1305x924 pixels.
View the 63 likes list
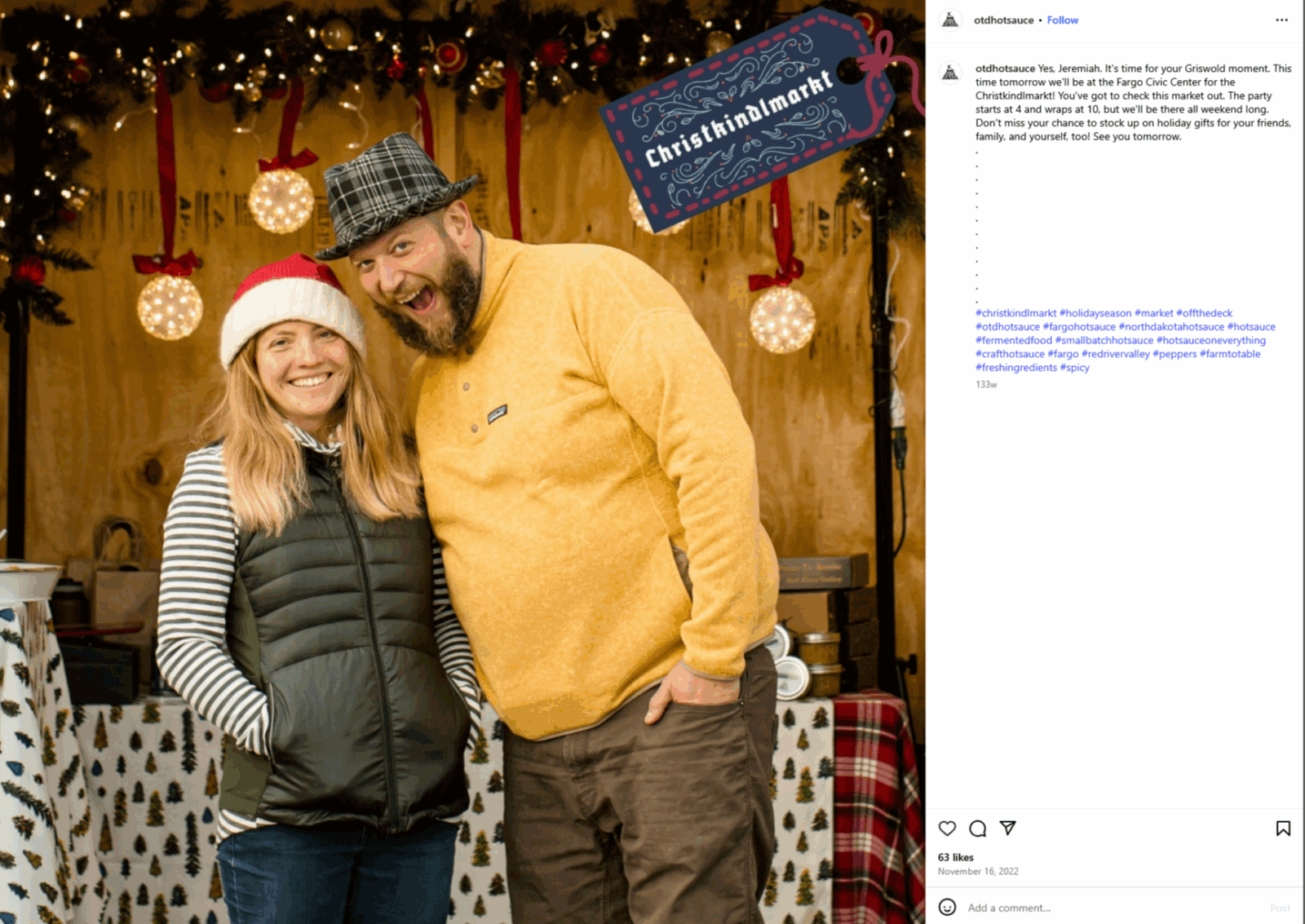pos(955,857)
